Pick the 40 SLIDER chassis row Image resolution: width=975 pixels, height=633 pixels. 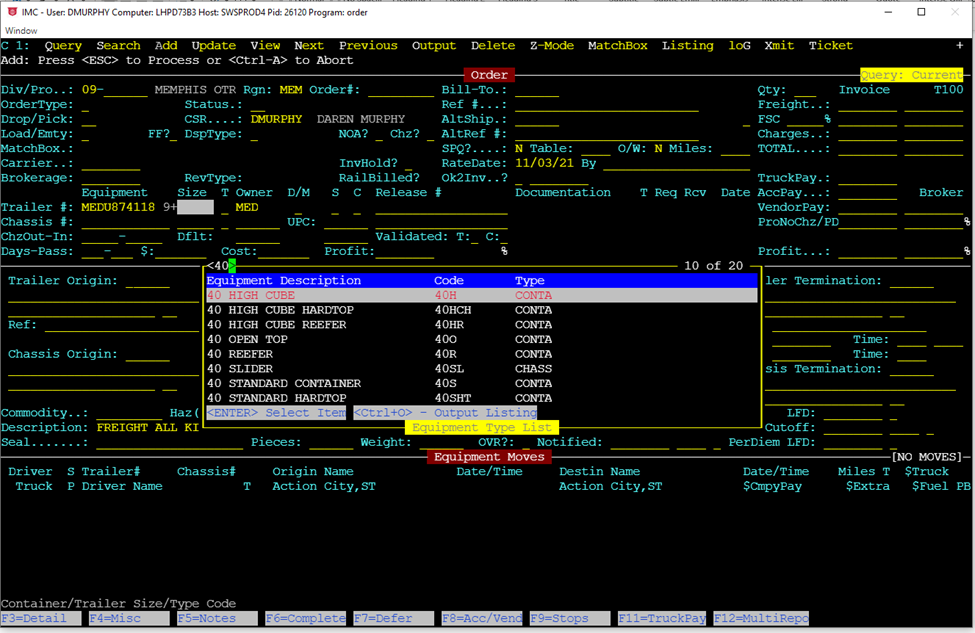(481, 369)
